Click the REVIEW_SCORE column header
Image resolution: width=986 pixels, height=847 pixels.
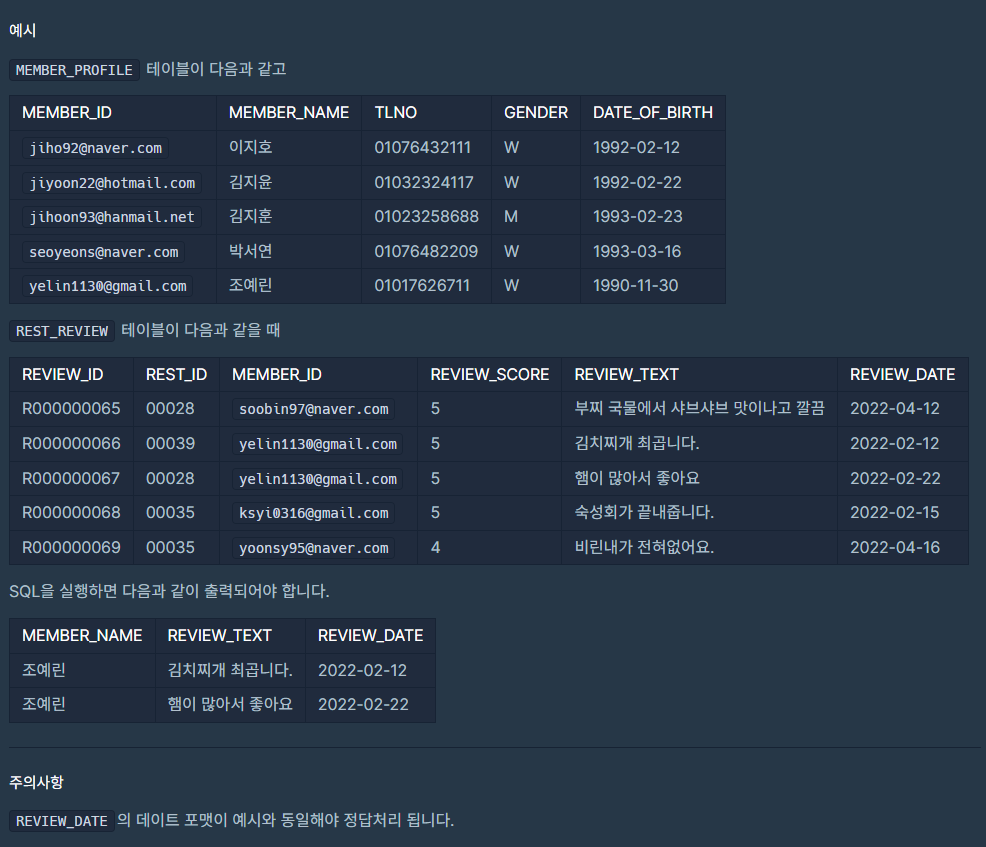(x=489, y=375)
